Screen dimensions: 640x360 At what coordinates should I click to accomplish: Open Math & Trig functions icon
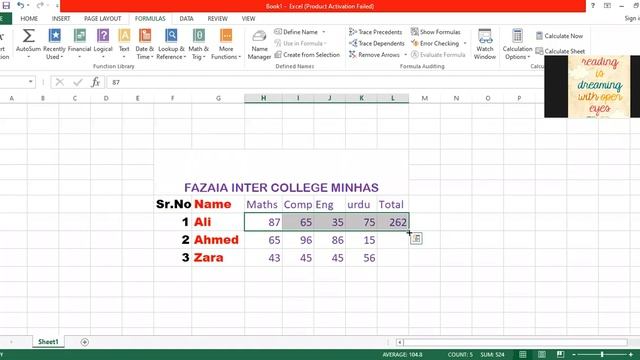(x=199, y=36)
